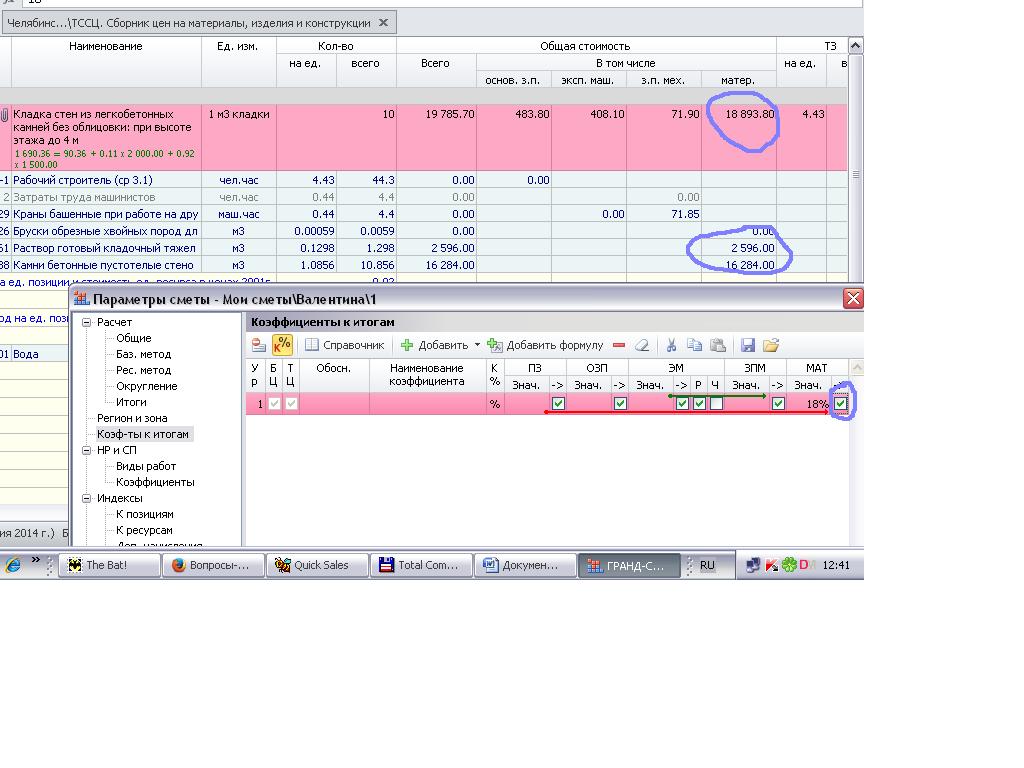Check the empty Ч checkbox under ЭМ
Image resolution: width=1024 pixels, height=768 pixels.
pyautogui.click(x=716, y=404)
